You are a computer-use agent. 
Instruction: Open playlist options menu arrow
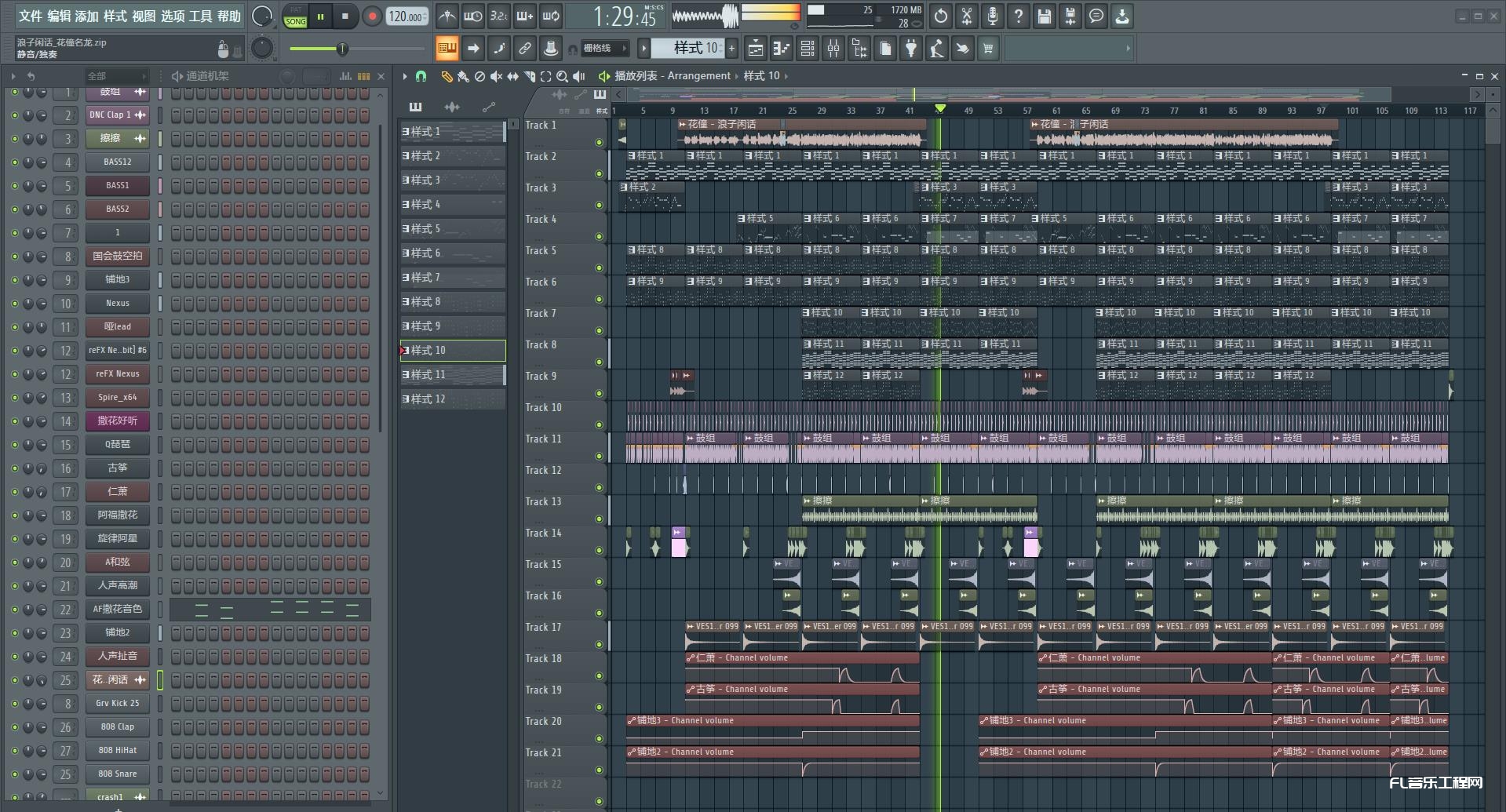click(405, 76)
